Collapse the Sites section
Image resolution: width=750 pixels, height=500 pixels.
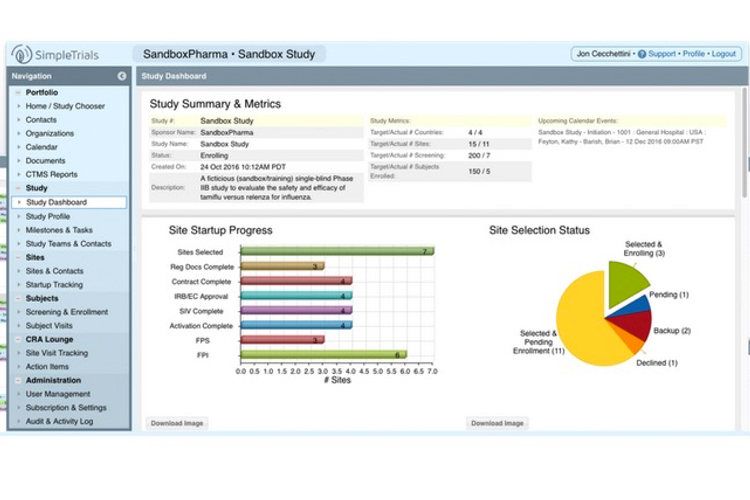tap(18, 257)
